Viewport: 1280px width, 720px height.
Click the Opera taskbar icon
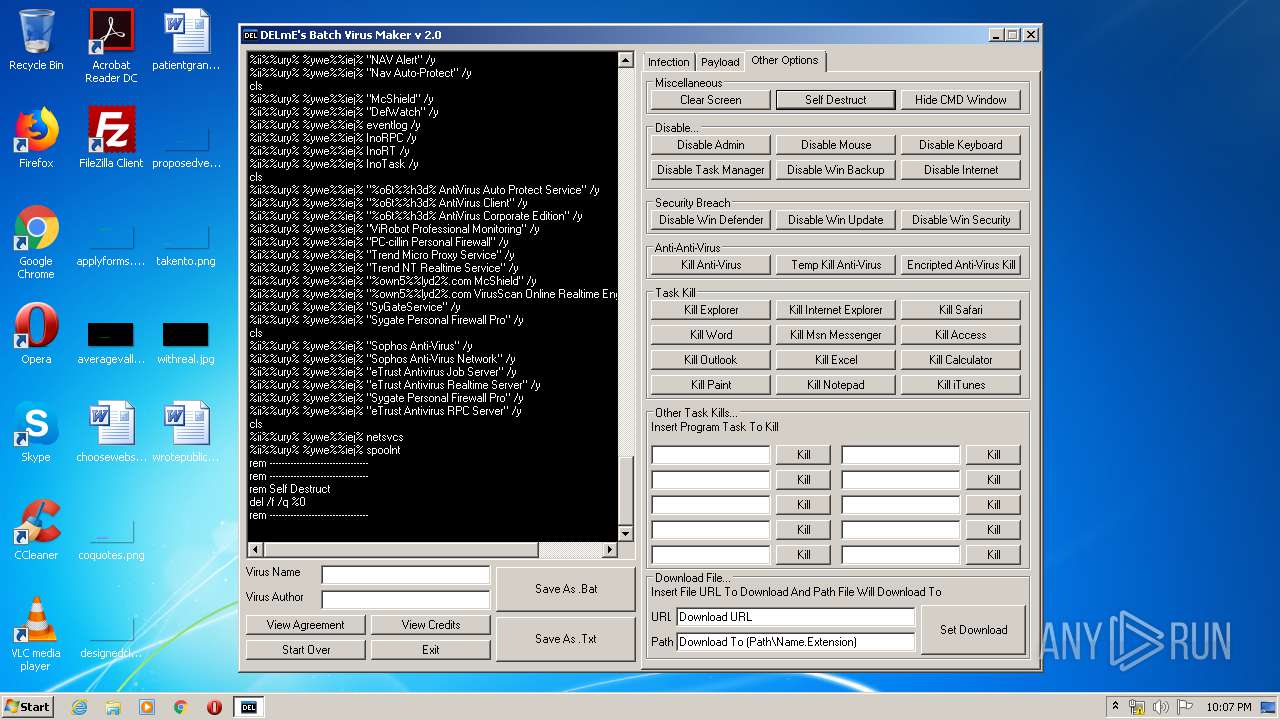click(x=214, y=707)
